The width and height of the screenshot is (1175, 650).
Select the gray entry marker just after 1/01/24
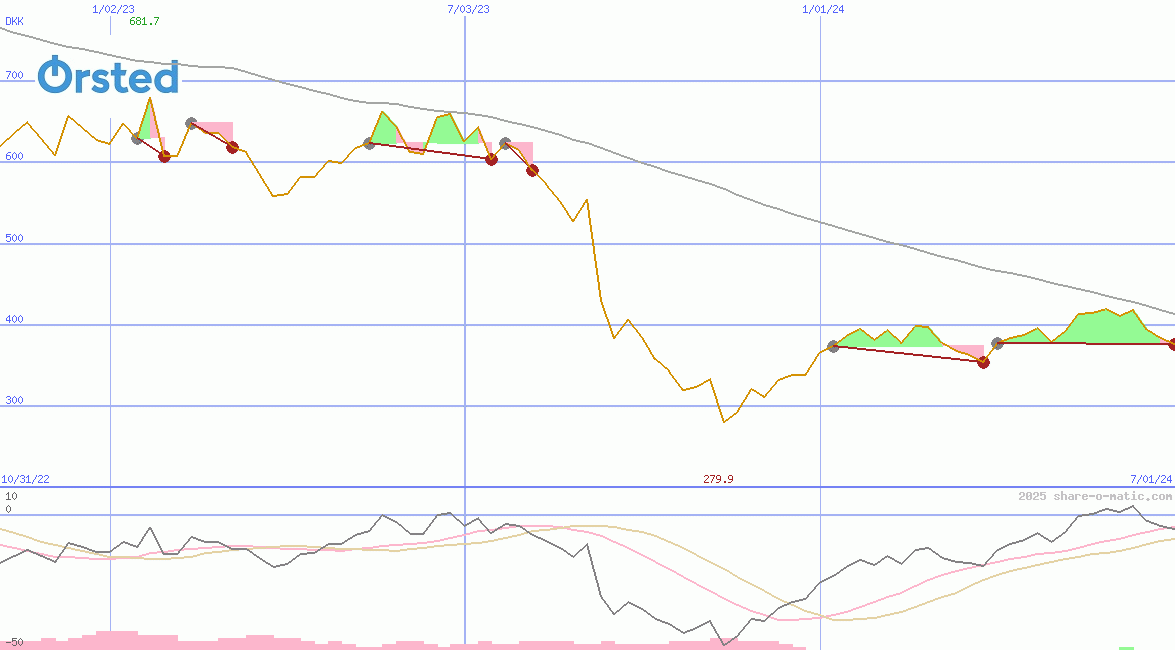(833, 346)
